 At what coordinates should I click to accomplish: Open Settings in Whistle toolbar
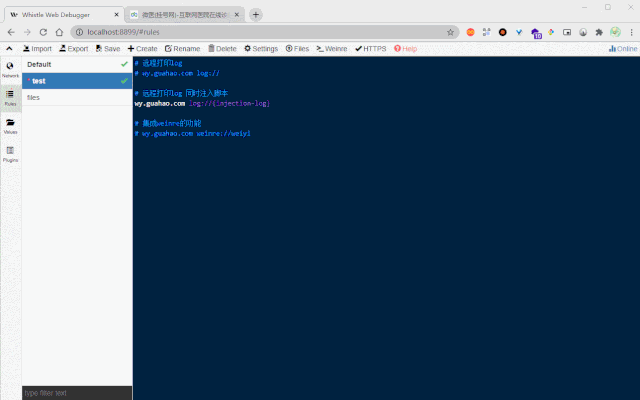261,49
